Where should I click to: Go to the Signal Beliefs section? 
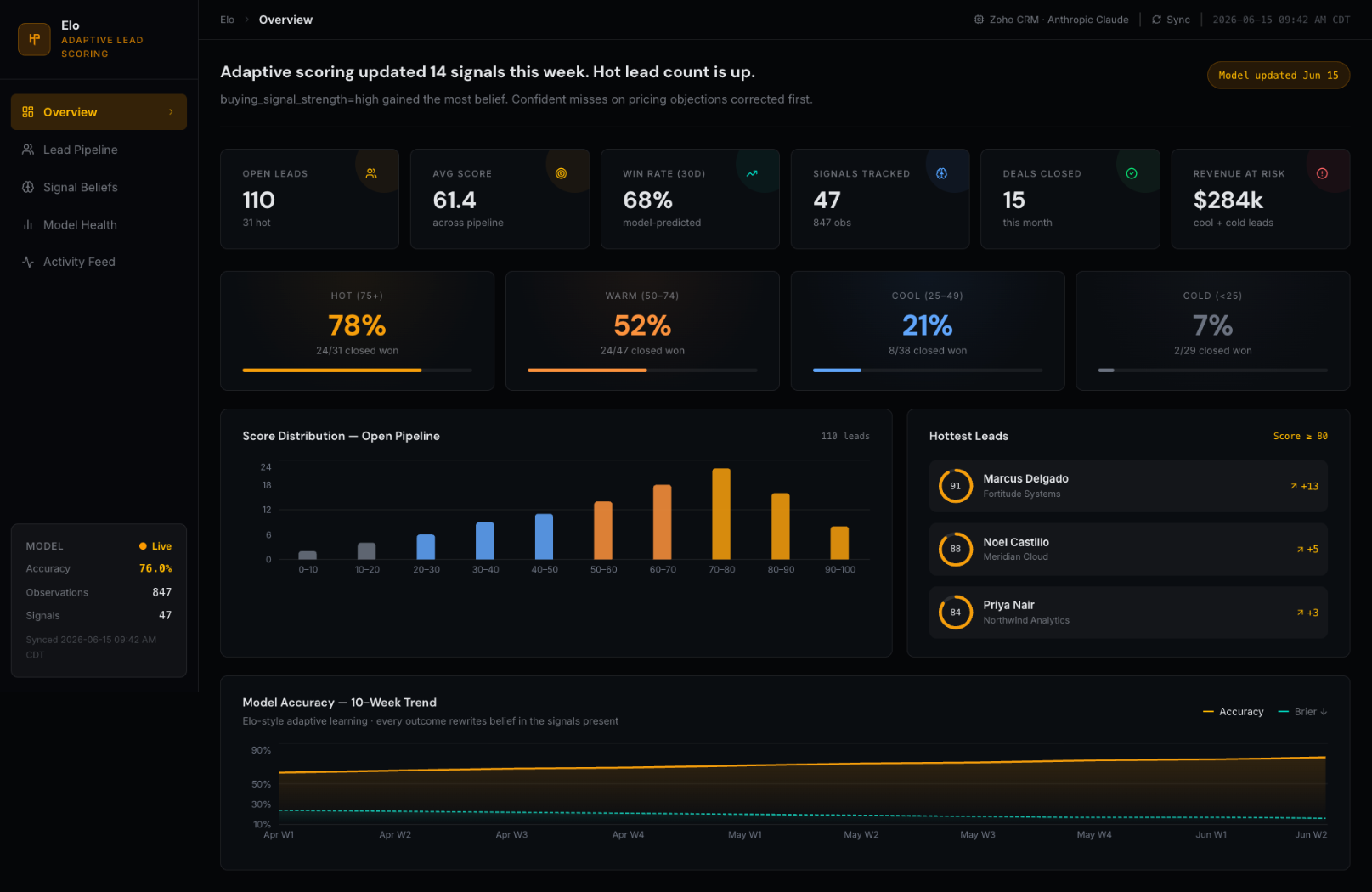click(99, 187)
